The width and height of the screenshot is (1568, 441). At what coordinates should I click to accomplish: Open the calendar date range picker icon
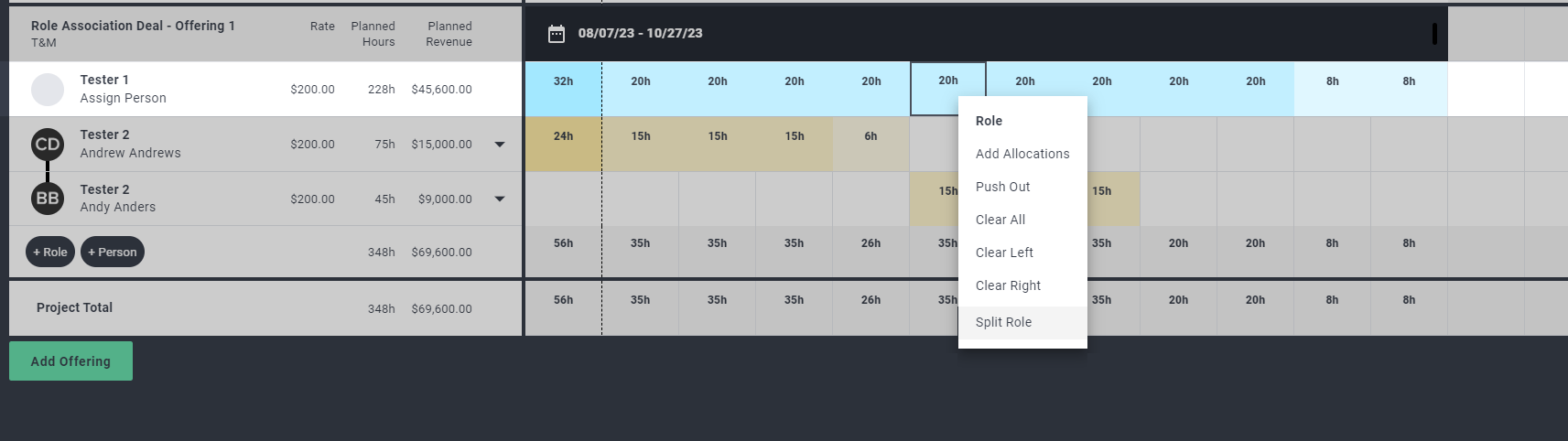tap(557, 34)
